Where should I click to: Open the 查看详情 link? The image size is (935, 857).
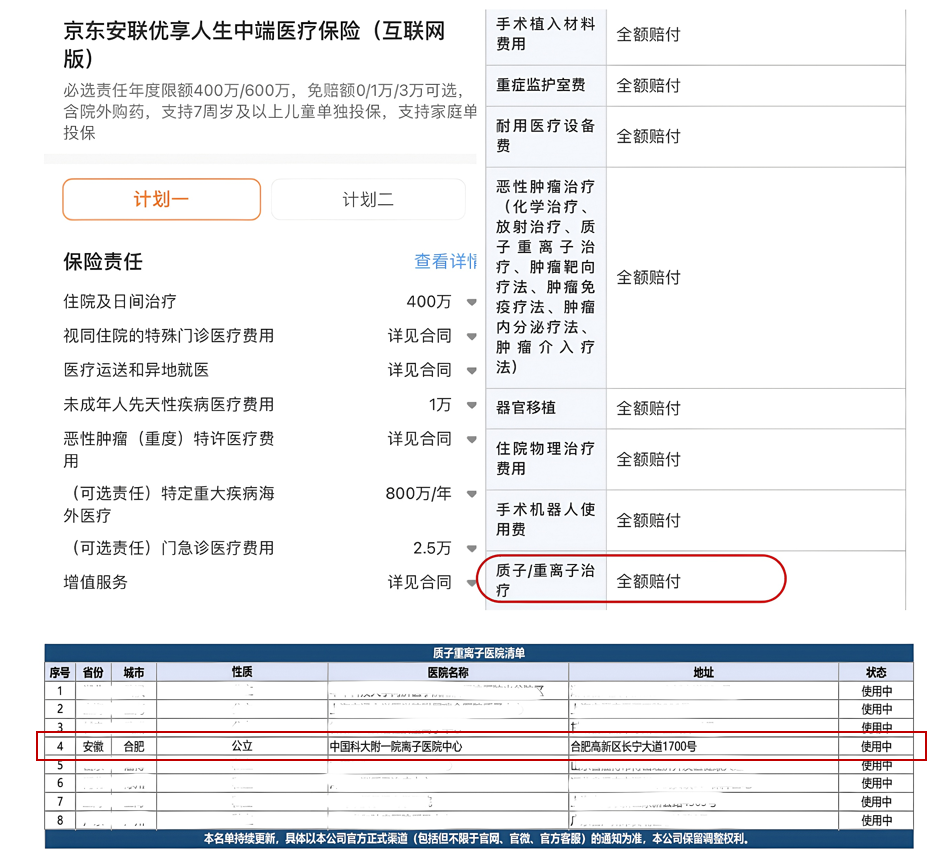click(x=445, y=261)
